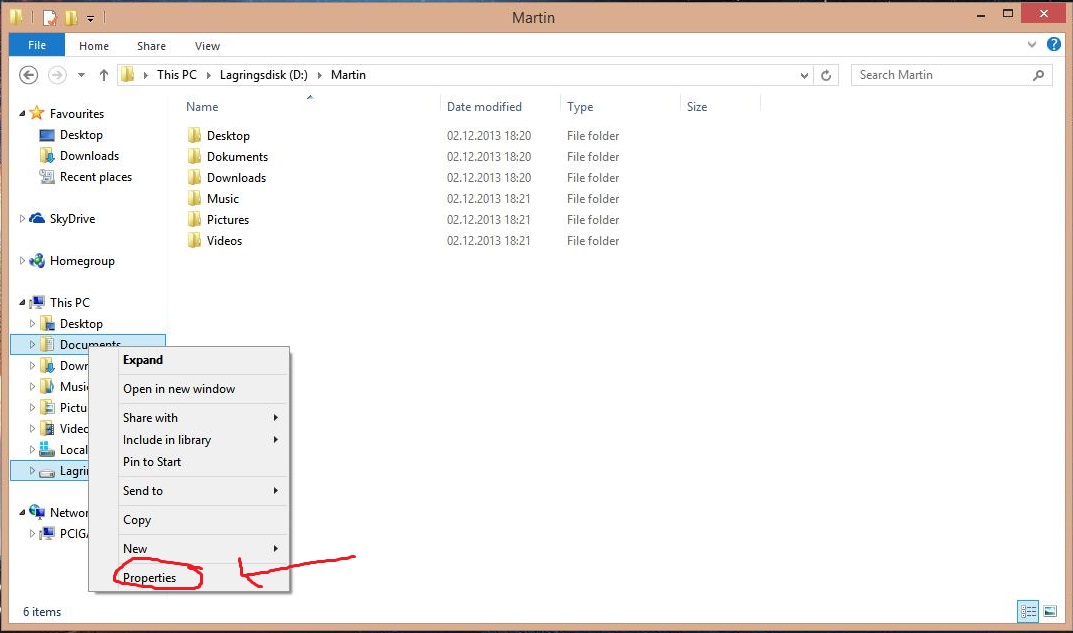Open the File ribbon tab
The image size is (1073, 633).
click(x=37, y=45)
